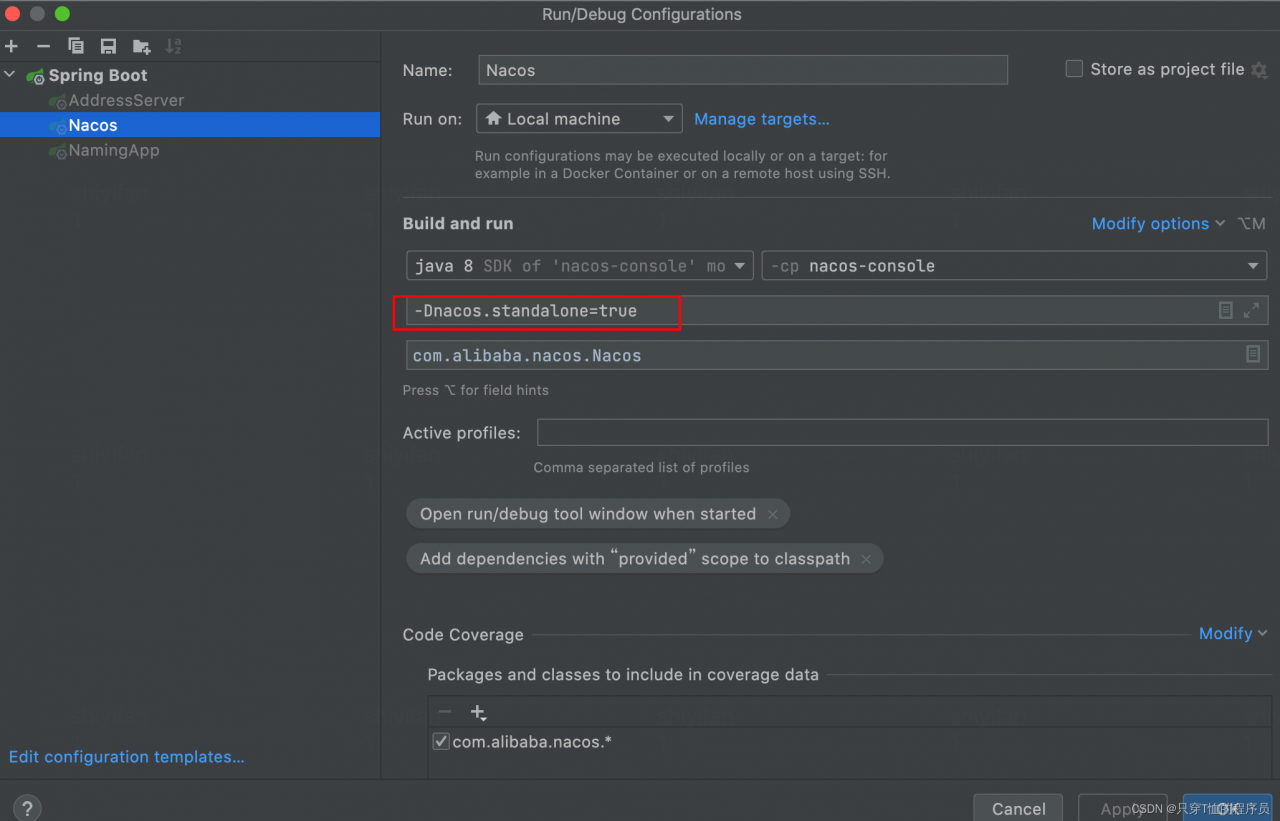The width and height of the screenshot is (1280, 821).
Task: Collapse the Spring Boot tree node
Action: tap(10, 75)
